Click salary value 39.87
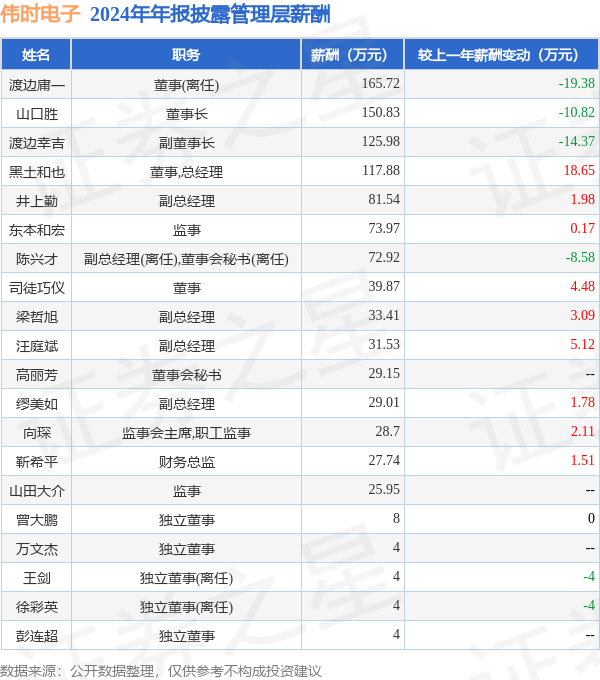 click(384, 286)
